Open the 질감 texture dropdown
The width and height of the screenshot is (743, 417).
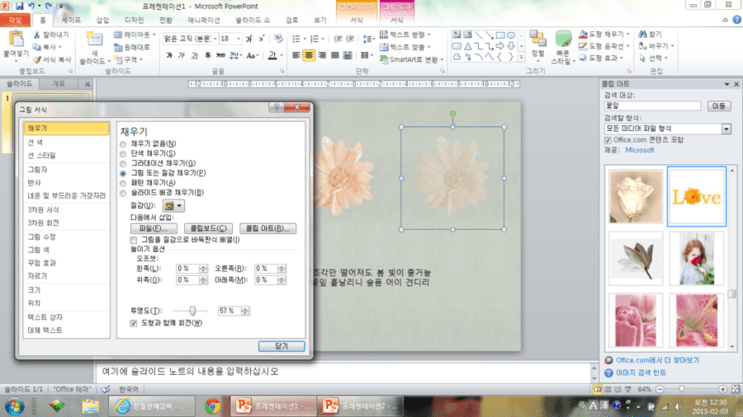click(x=173, y=206)
